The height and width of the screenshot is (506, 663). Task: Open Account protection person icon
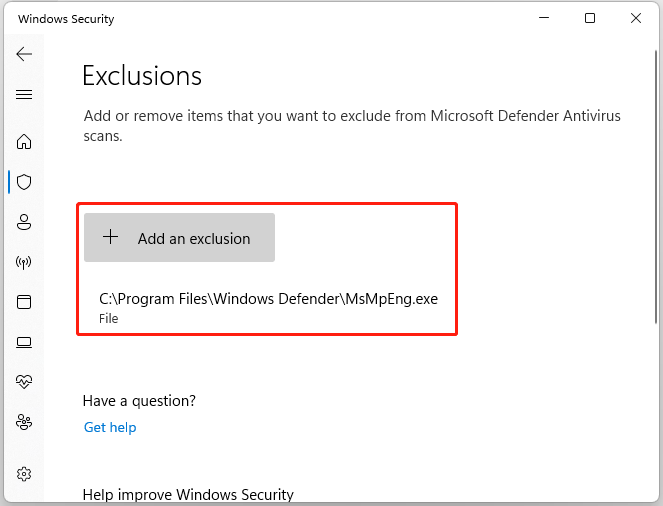pyautogui.click(x=24, y=222)
